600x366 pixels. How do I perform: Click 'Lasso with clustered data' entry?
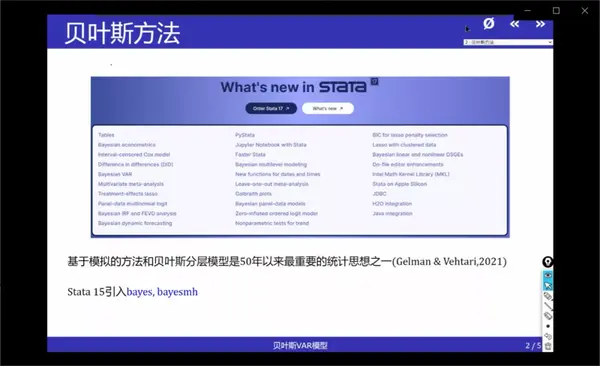pos(404,145)
